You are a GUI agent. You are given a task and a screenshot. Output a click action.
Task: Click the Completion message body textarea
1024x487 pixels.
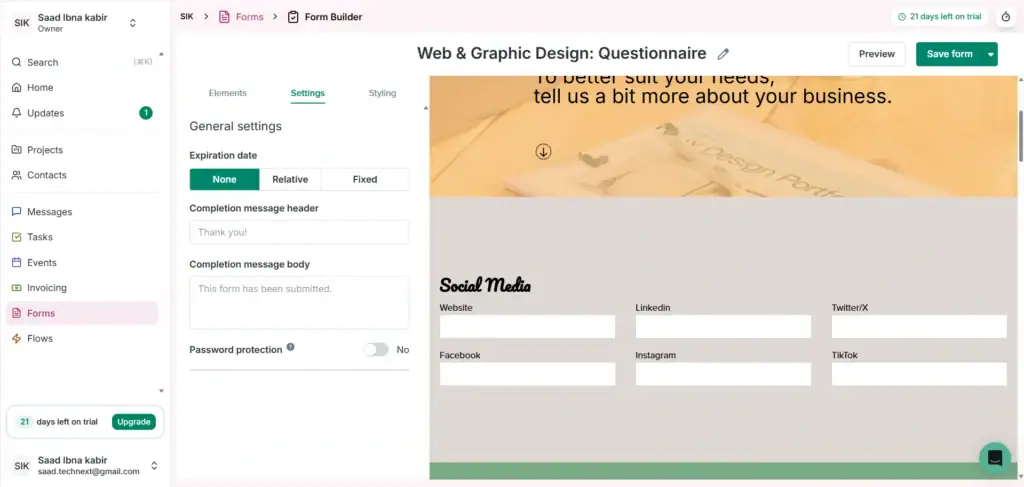[299, 303]
